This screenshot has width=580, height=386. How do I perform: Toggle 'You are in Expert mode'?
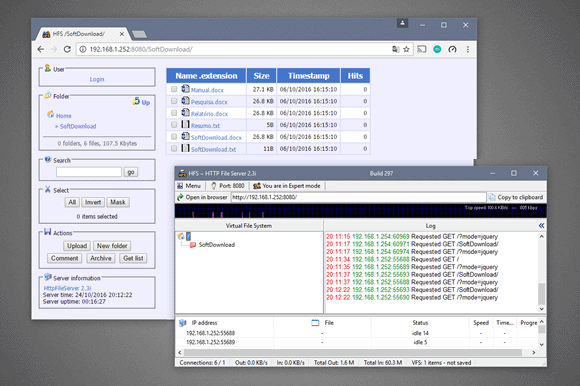pos(287,186)
